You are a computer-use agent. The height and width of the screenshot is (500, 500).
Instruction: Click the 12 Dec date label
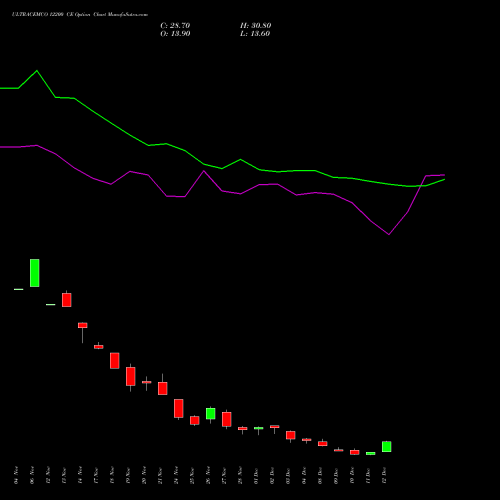click(x=384, y=475)
